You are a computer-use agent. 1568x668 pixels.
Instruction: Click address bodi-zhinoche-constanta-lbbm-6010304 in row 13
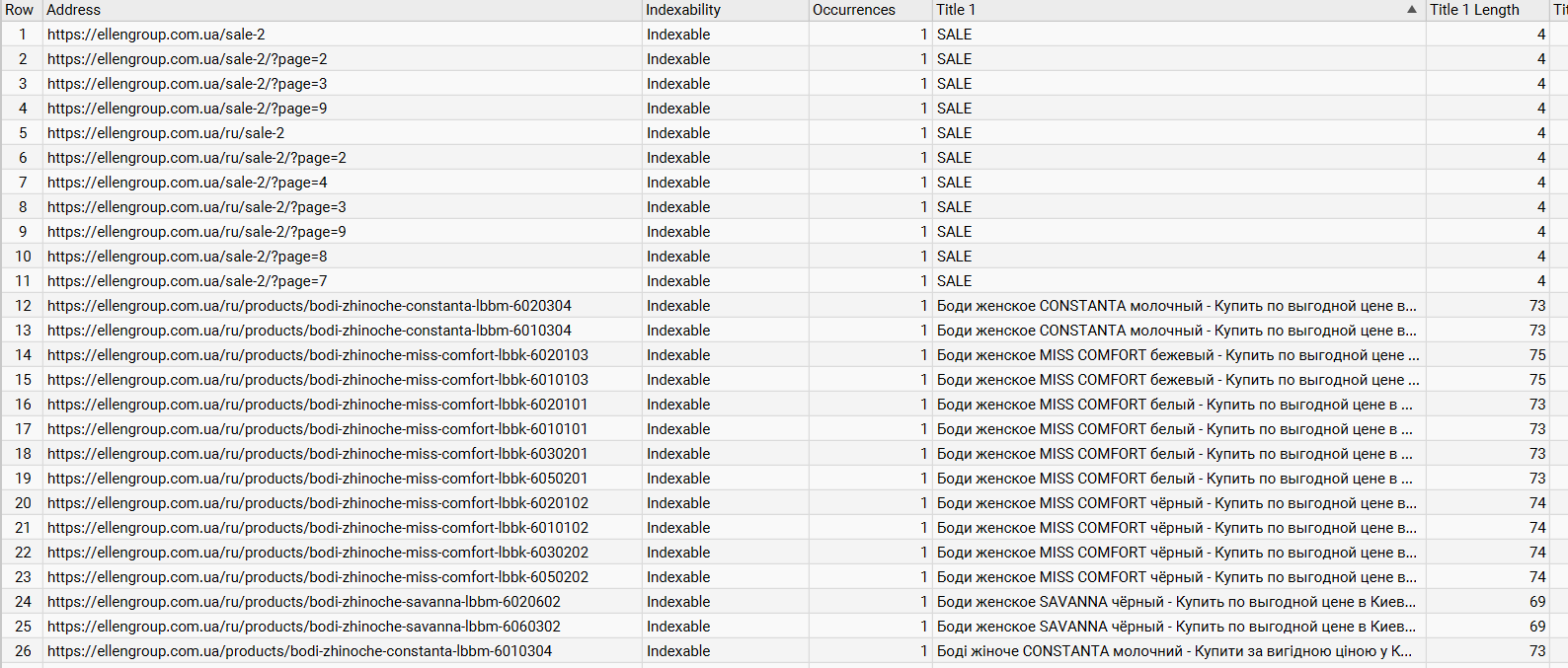(x=309, y=331)
